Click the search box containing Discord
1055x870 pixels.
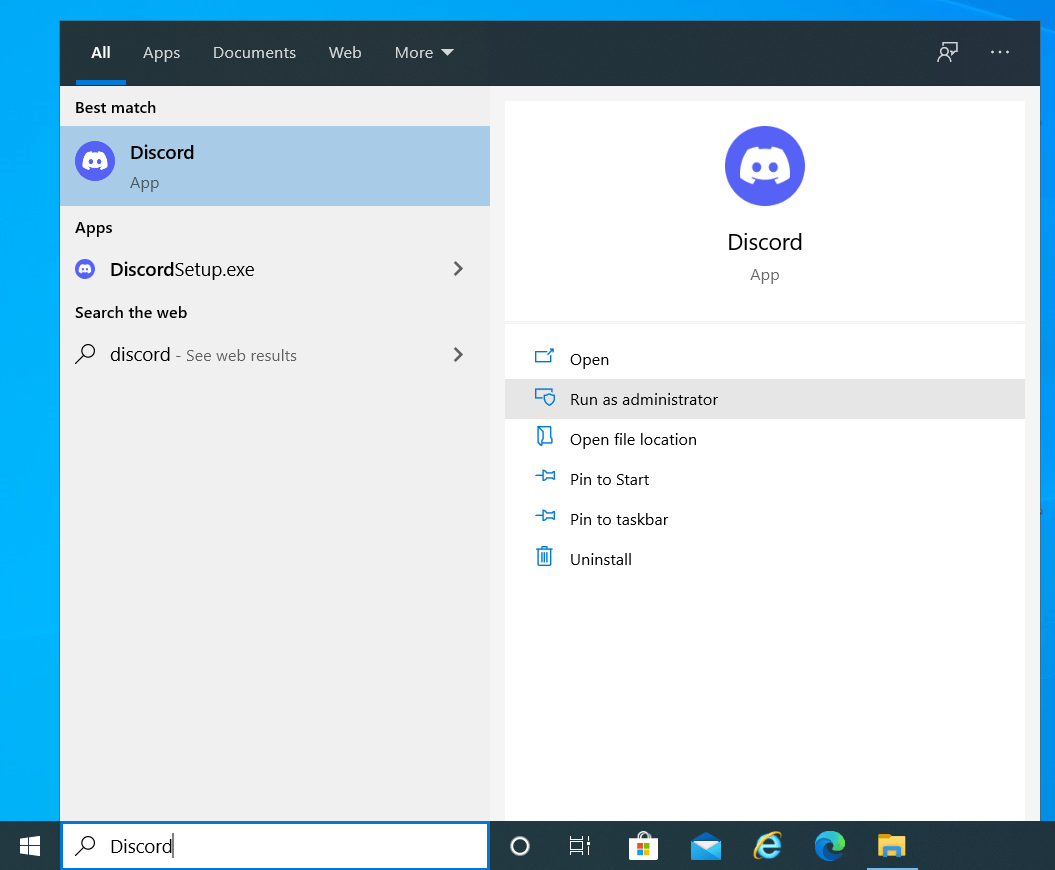tap(290, 846)
